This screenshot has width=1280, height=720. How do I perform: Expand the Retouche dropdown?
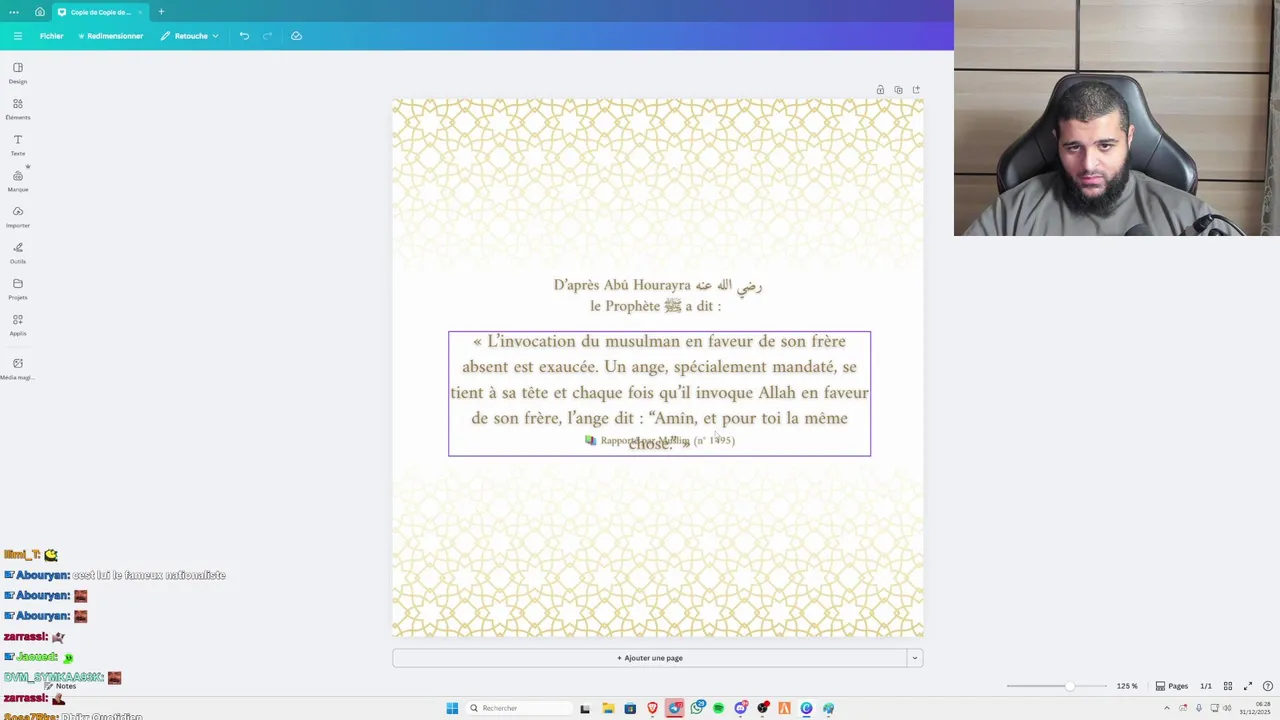[190, 36]
